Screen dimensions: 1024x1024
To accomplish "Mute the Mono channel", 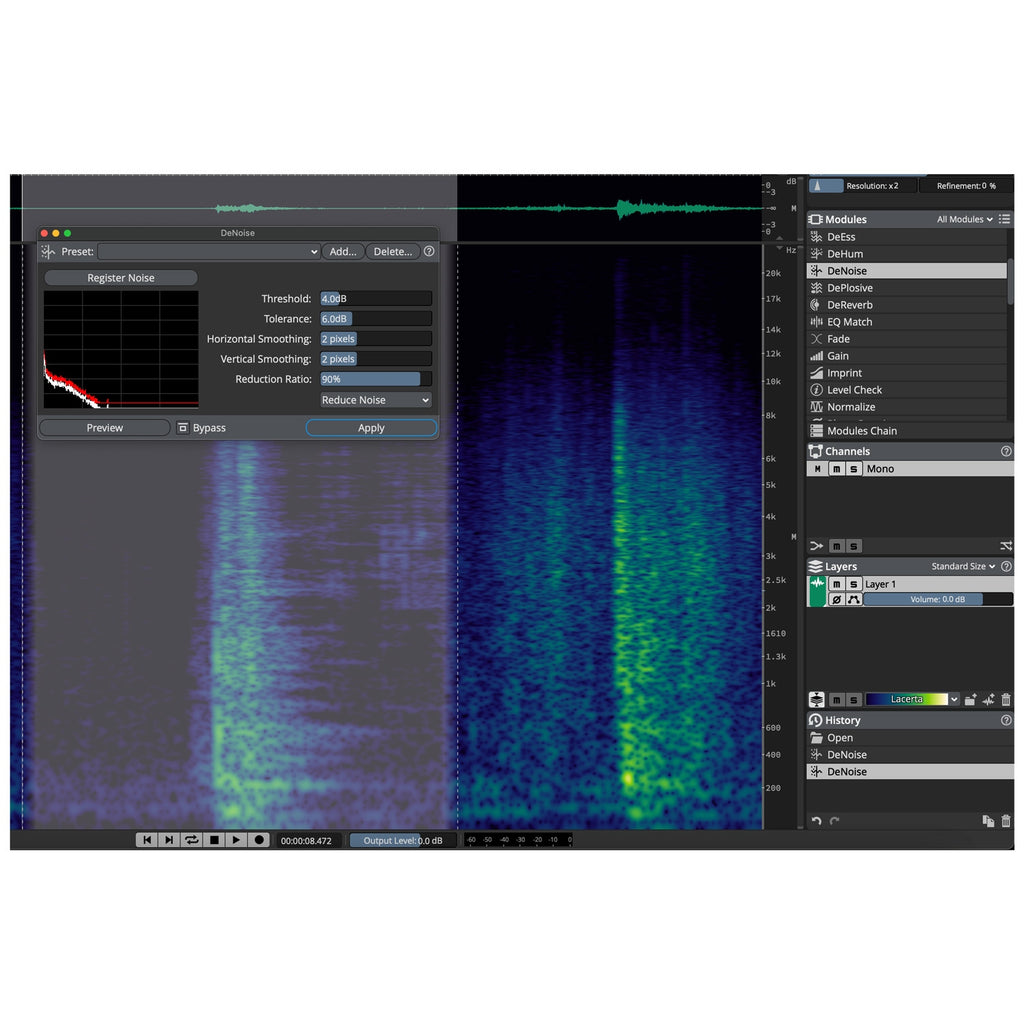I will point(837,469).
